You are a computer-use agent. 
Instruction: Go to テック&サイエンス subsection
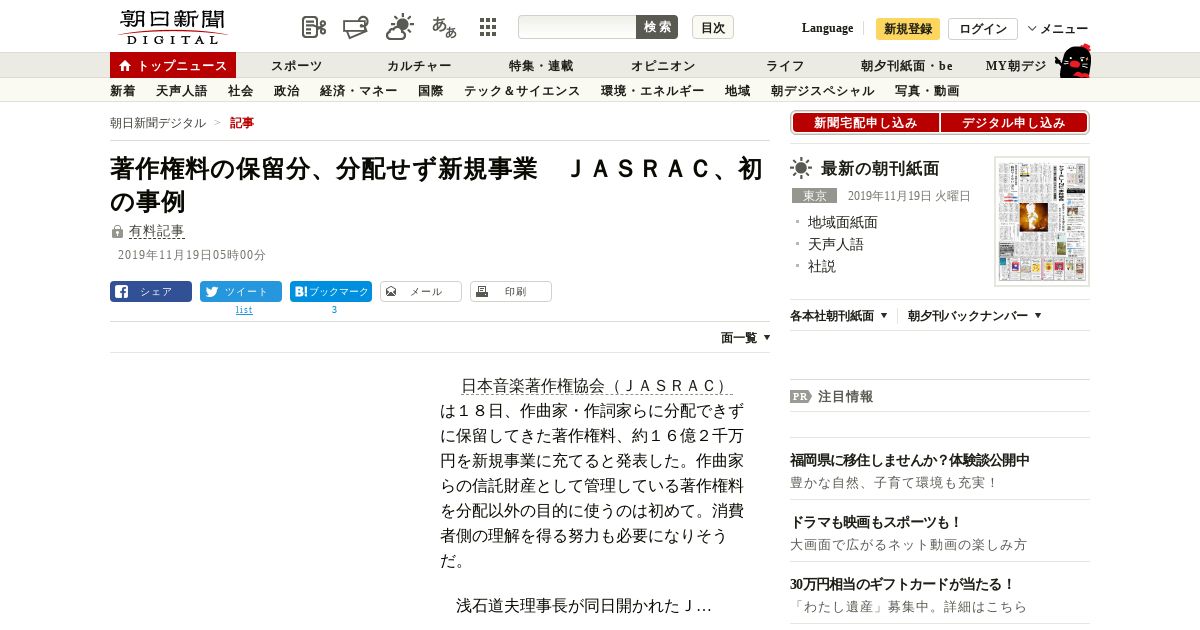[522, 91]
